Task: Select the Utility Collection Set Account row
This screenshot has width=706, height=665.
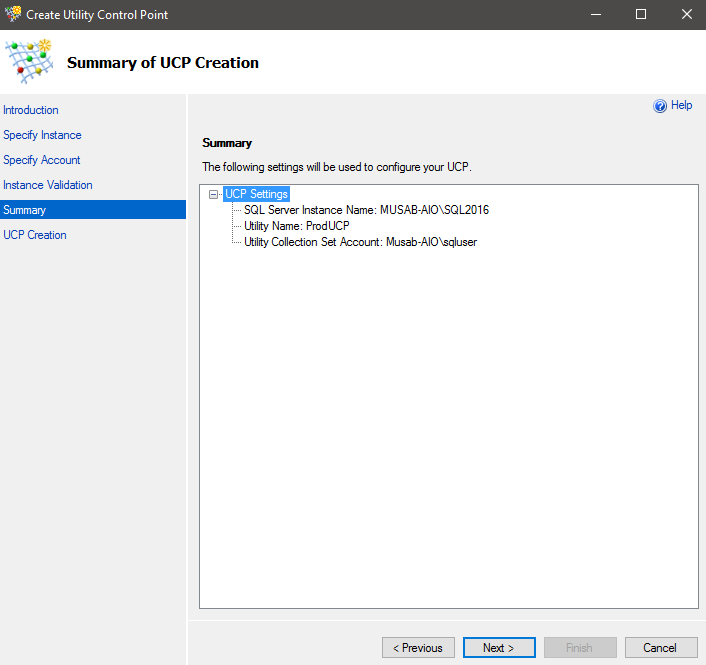Action: [x=360, y=242]
